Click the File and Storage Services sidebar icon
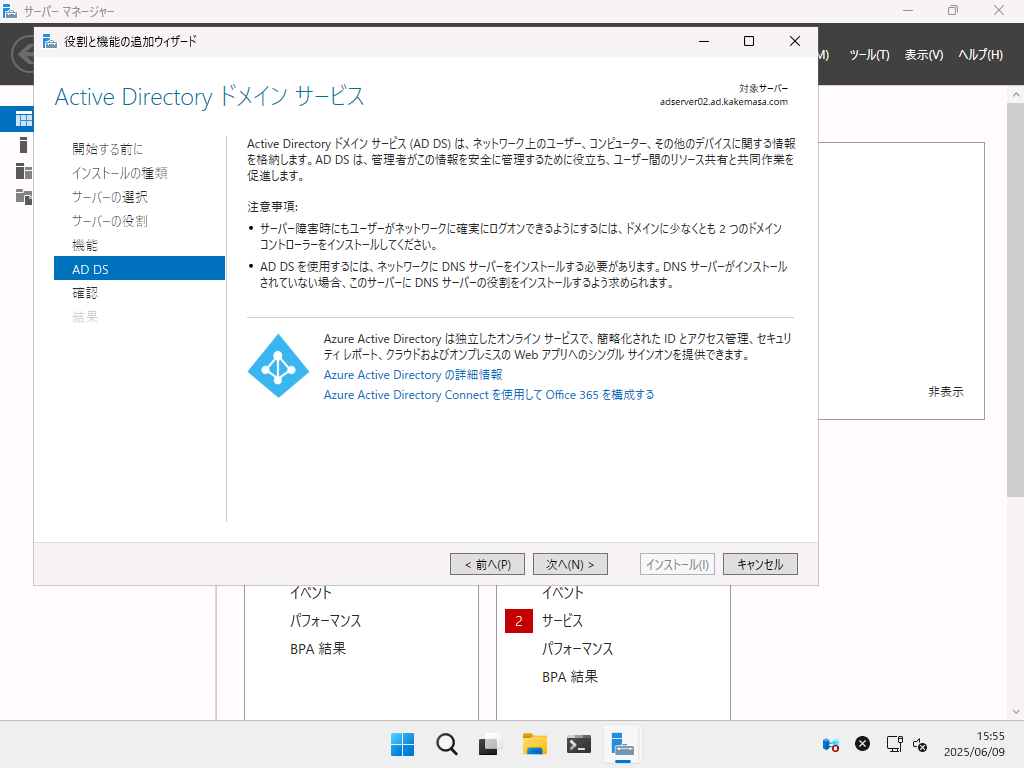This screenshot has height=768, width=1024. [24, 196]
